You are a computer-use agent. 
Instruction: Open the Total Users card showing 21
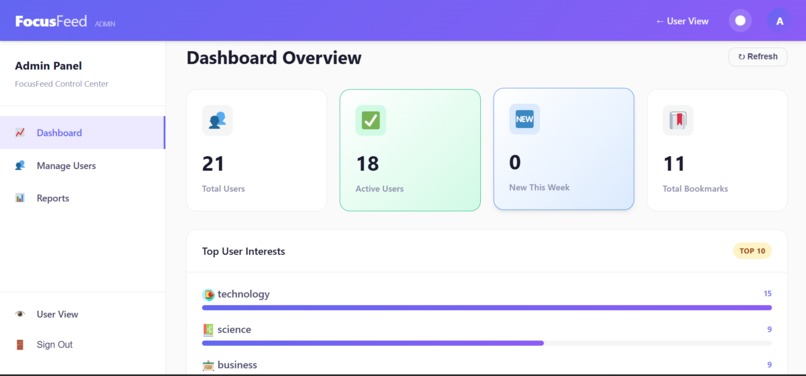(257, 150)
